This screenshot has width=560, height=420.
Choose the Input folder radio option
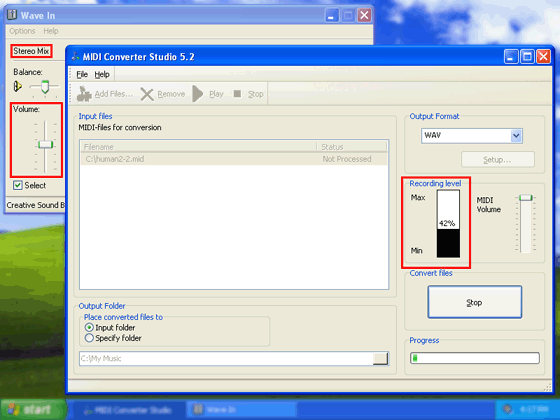[89, 328]
